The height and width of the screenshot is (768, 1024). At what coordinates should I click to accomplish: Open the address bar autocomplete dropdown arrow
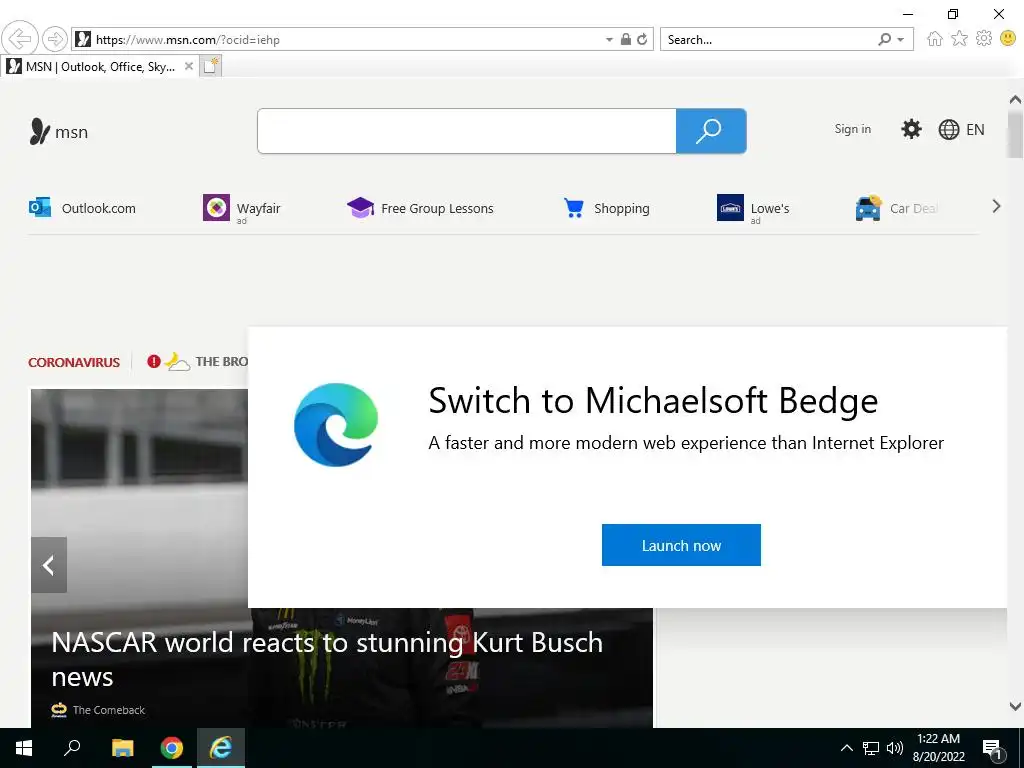609,40
